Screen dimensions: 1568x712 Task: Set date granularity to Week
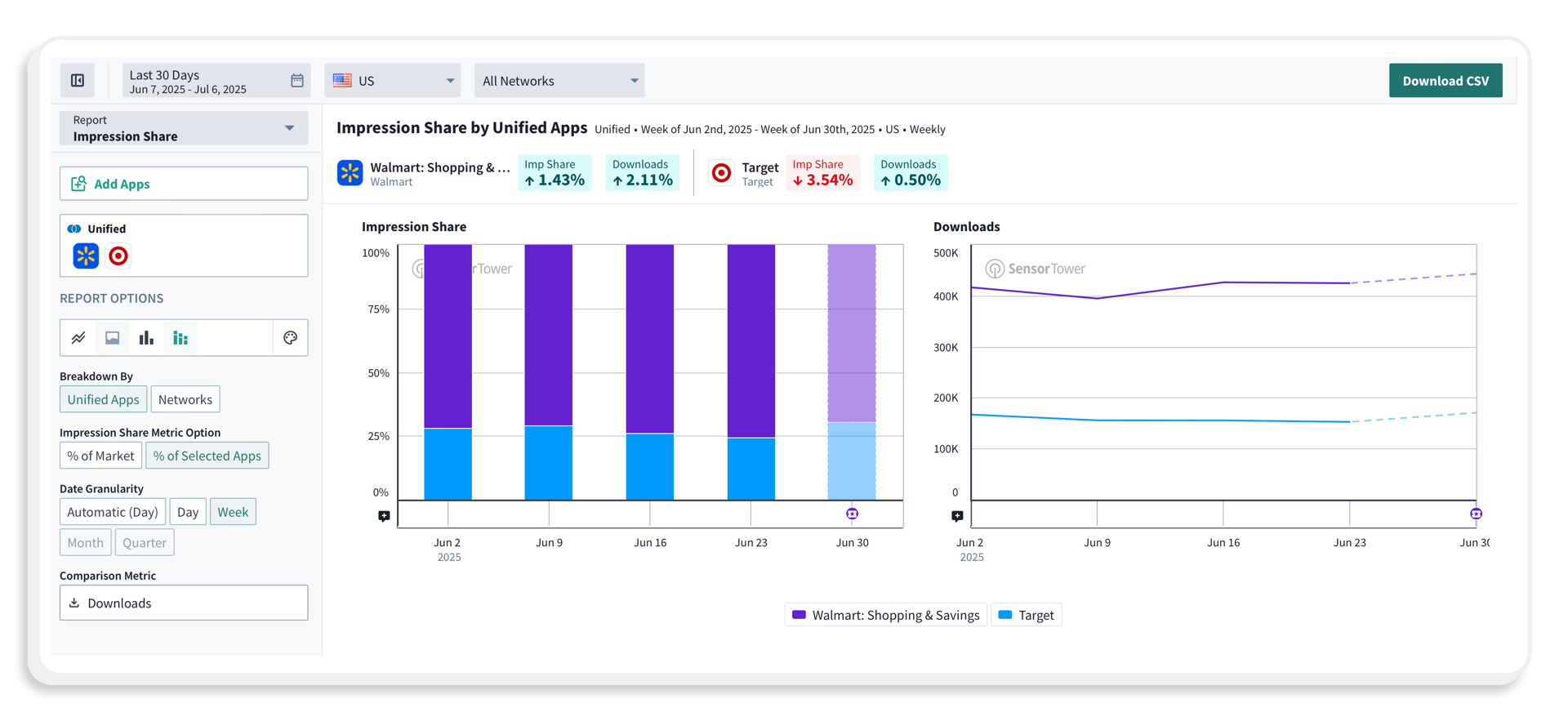(x=233, y=512)
